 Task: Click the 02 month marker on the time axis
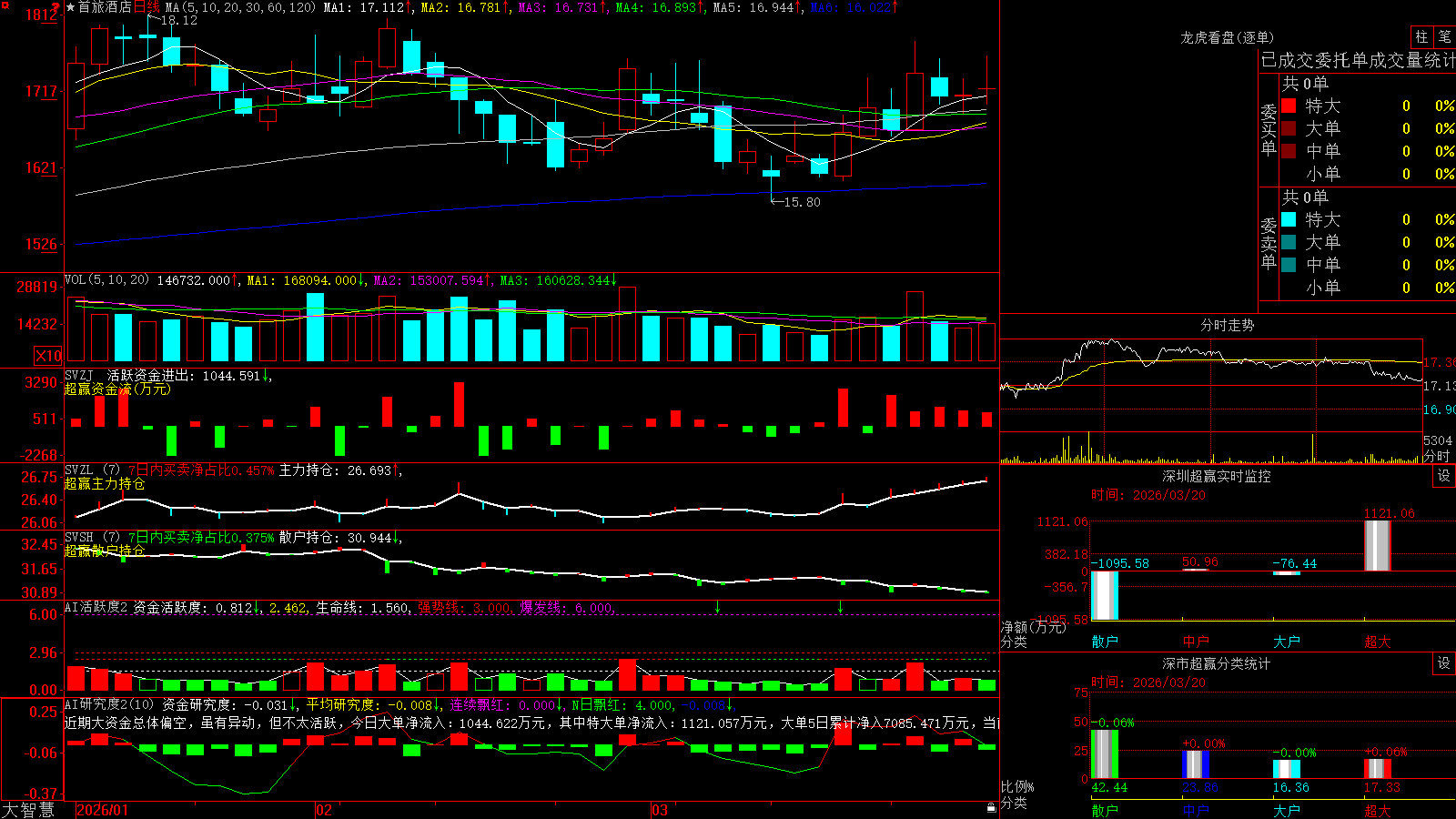click(324, 810)
